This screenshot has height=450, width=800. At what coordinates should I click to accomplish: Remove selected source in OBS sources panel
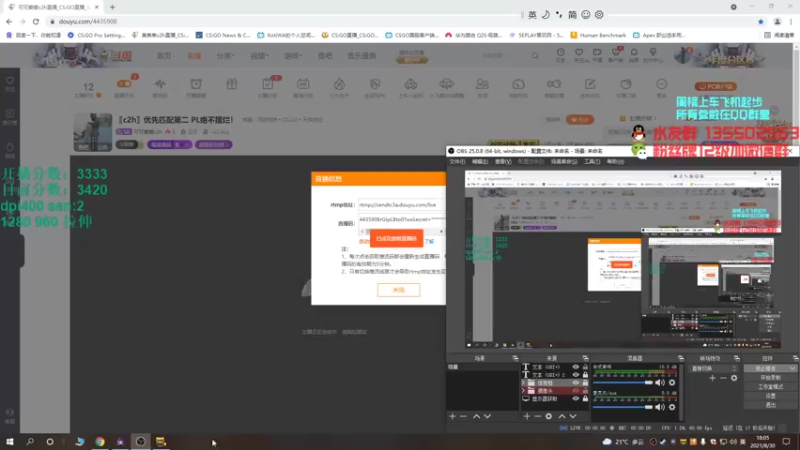click(537, 416)
